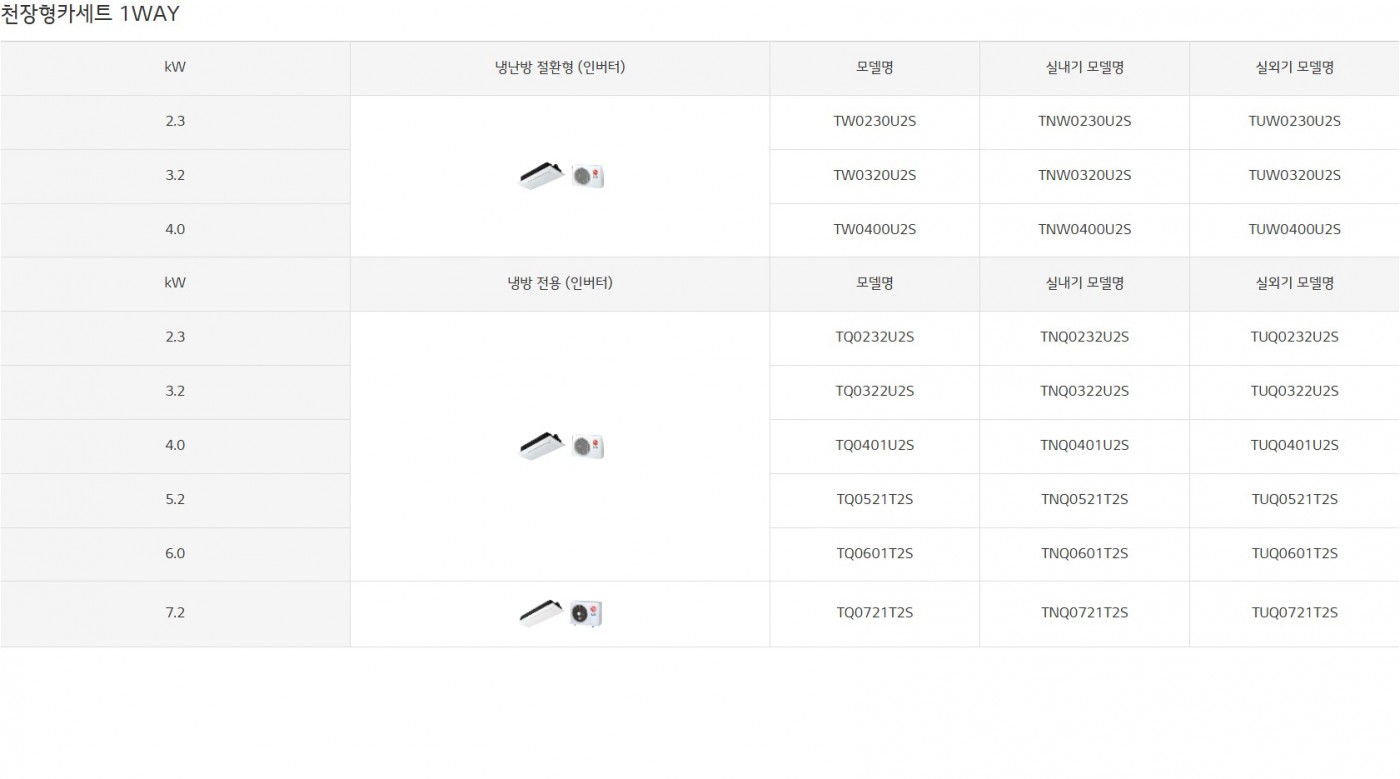Click outdoor unit model TUQ0521T2S
Screen dimensions: 1400x779
1294,499
